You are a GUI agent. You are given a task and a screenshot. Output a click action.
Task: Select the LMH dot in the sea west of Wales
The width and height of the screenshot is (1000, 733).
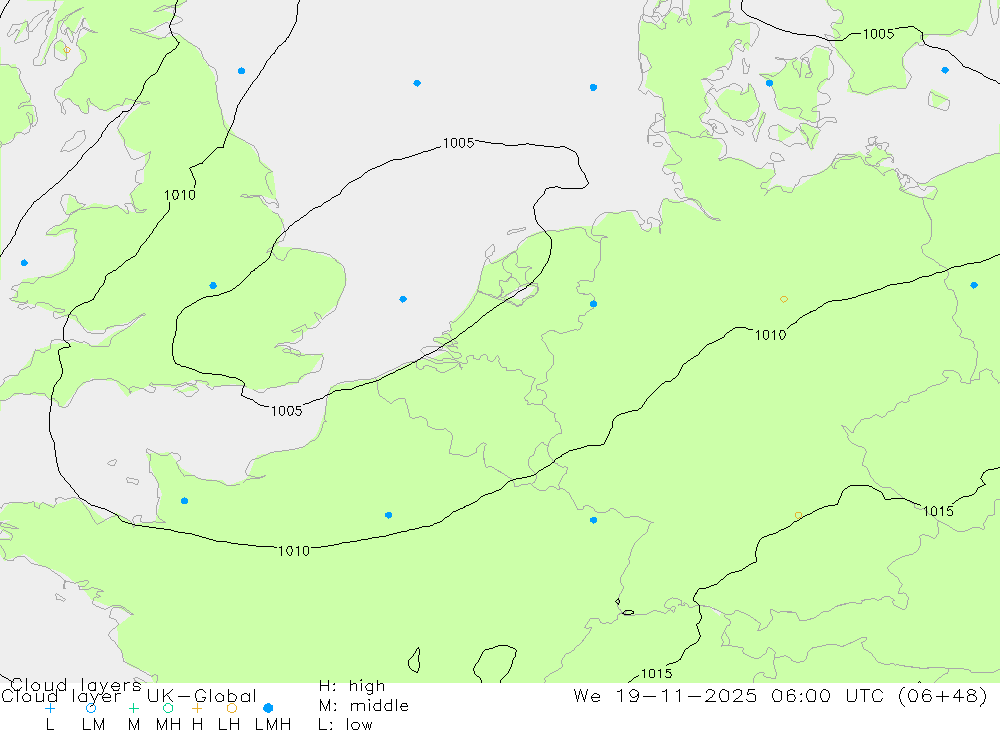24,263
